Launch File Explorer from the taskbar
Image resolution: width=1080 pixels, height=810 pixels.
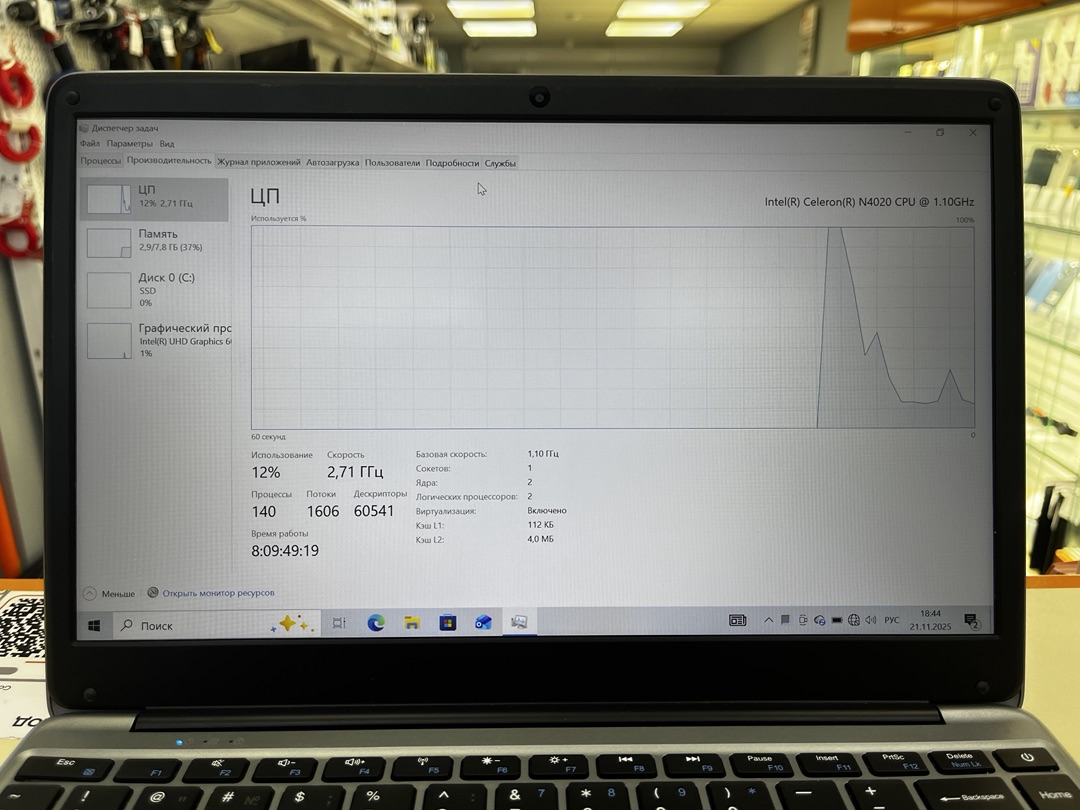click(x=412, y=623)
